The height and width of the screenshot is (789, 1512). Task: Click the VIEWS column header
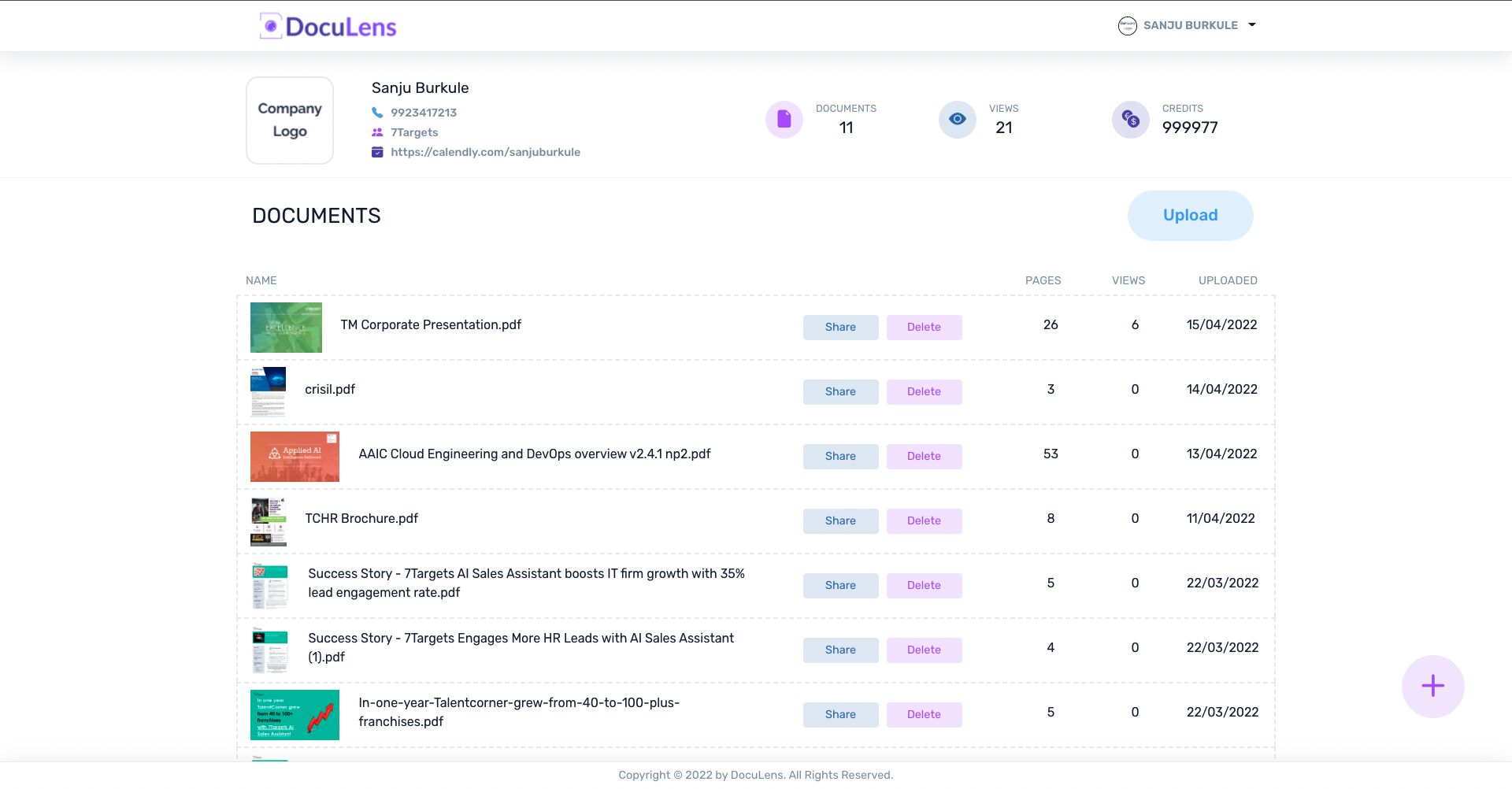point(1128,280)
